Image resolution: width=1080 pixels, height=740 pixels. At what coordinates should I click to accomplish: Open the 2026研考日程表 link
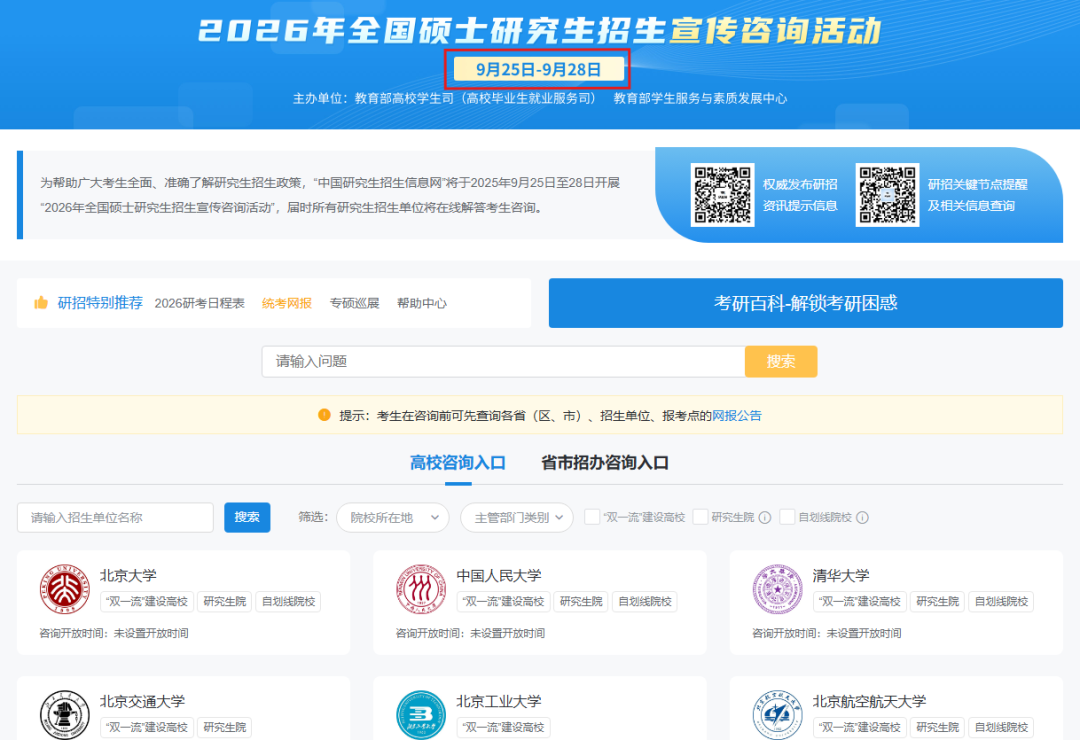coord(200,303)
